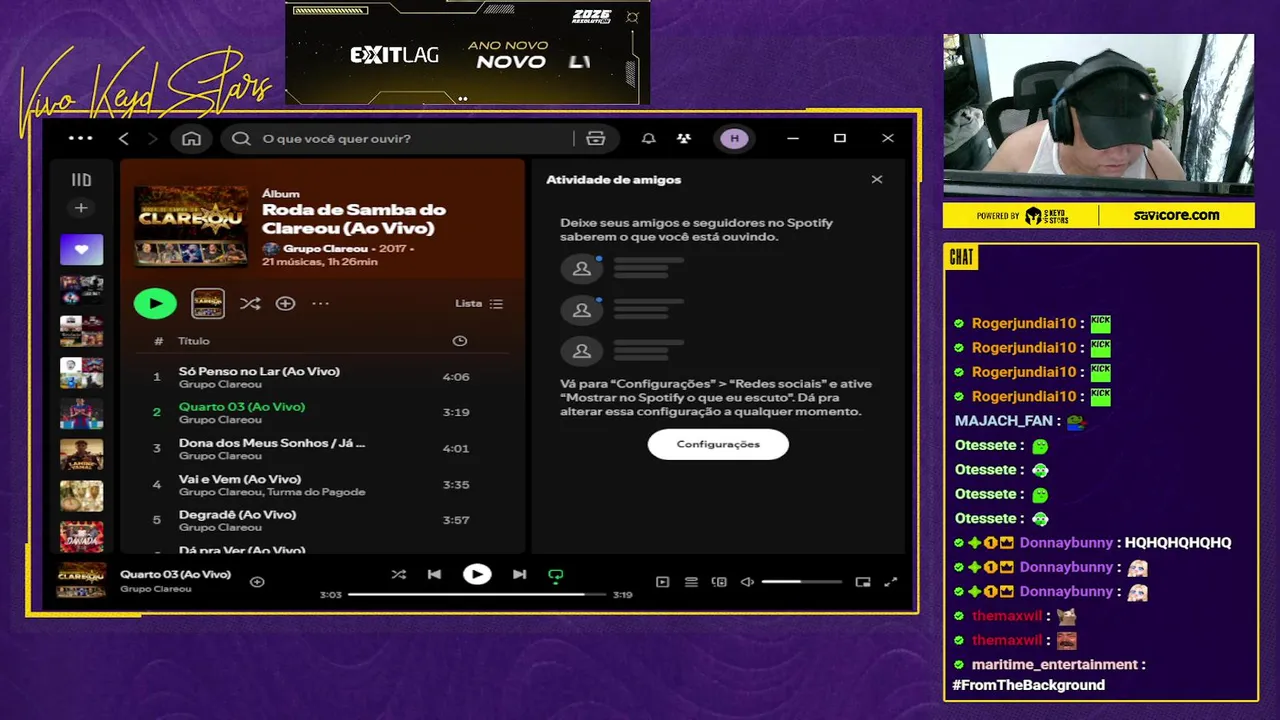
Task: Enter full screen mode
Action: pos(891,582)
